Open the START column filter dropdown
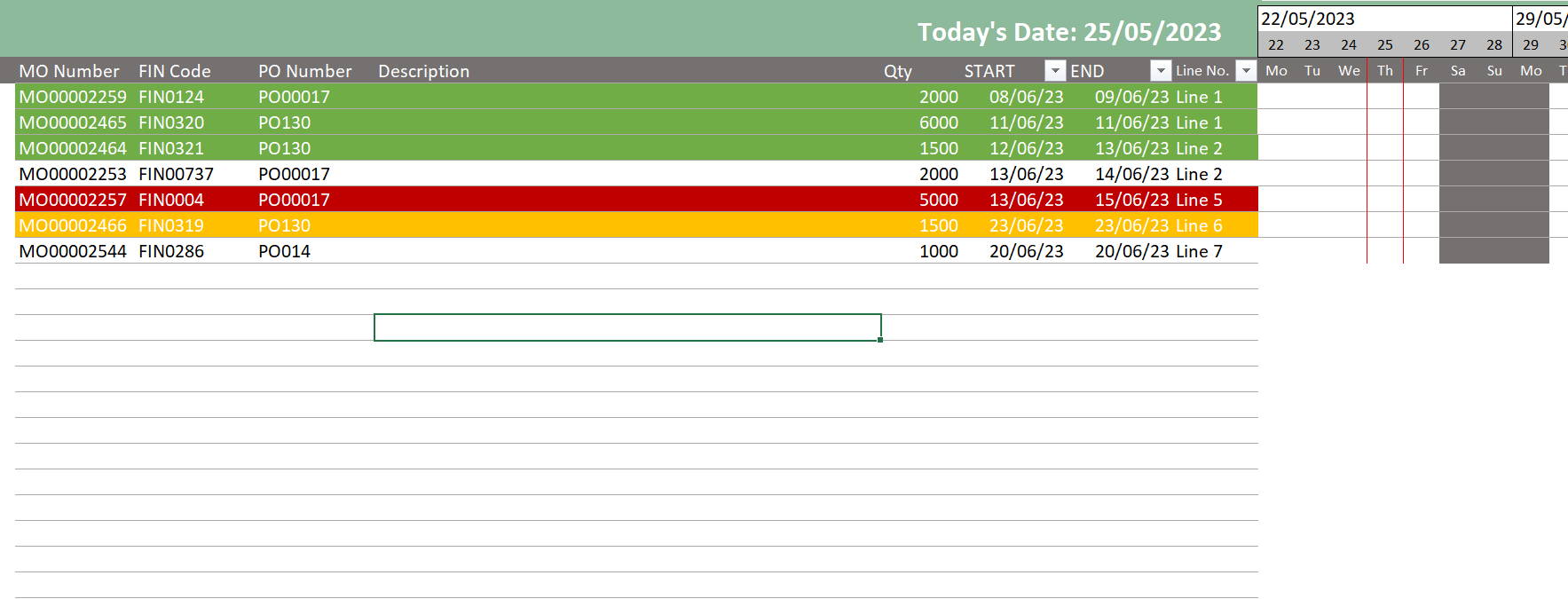Image resolution: width=1568 pixels, height=599 pixels. pos(1055,71)
